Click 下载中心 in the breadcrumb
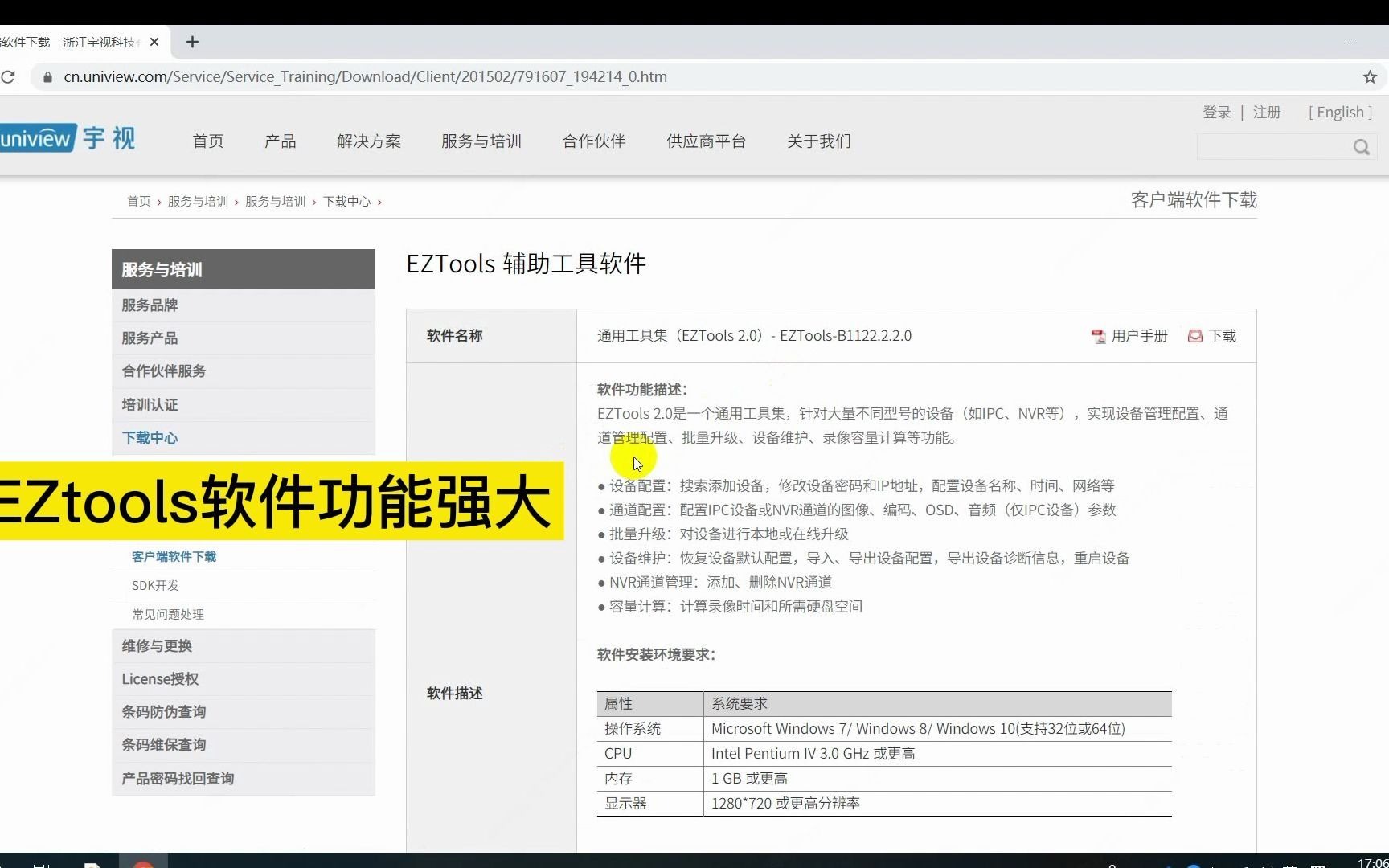Viewport: 1389px width, 868px height. click(347, 202)
